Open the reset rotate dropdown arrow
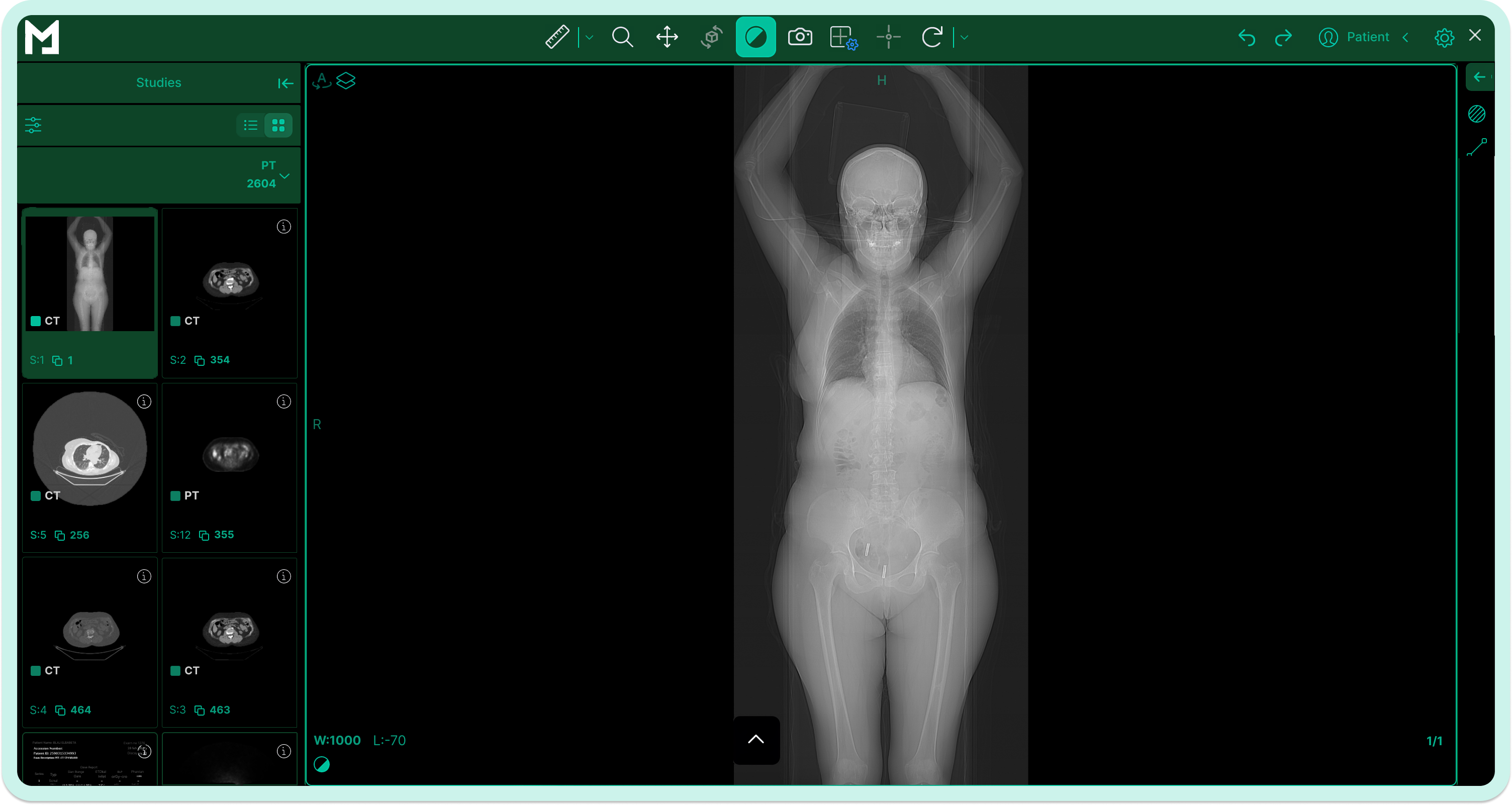 coord(964,38)
